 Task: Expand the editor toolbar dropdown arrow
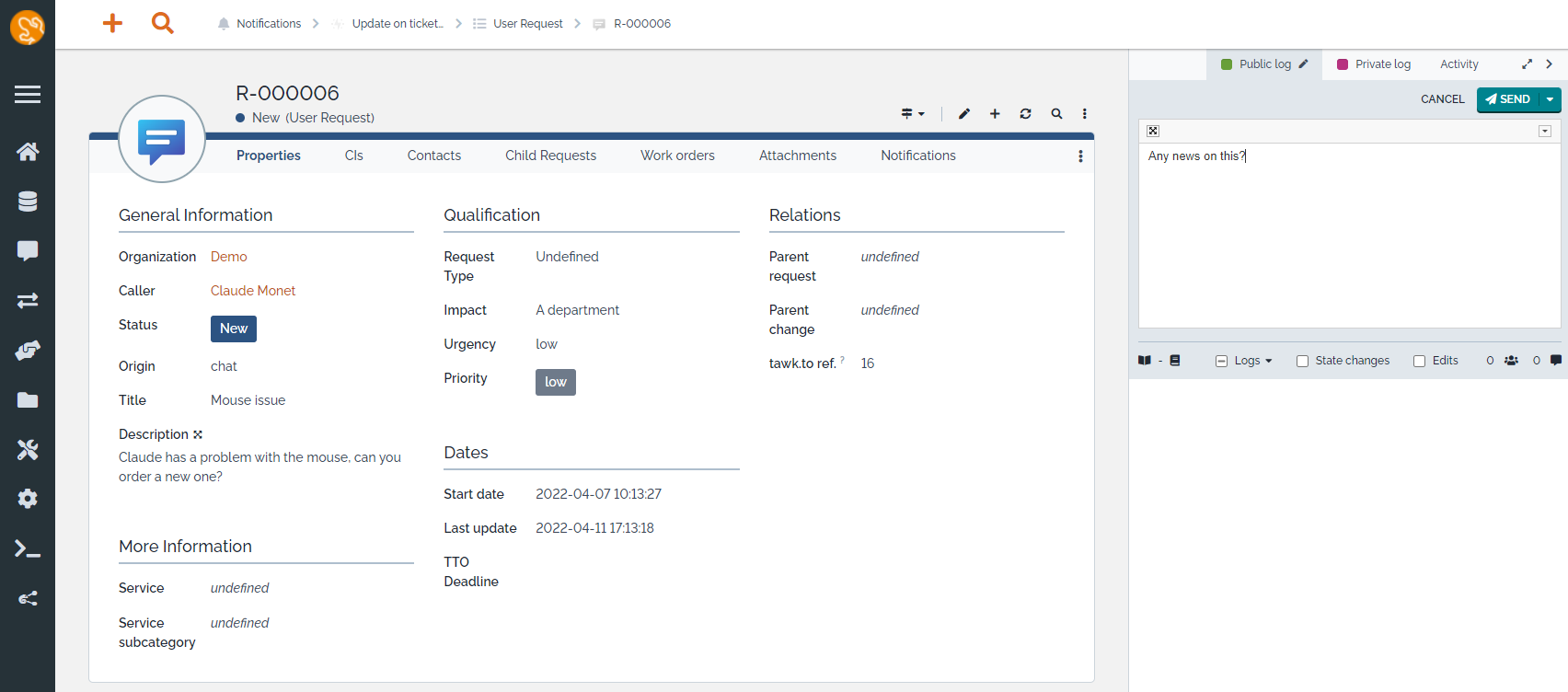click(x=1545, y=132)
